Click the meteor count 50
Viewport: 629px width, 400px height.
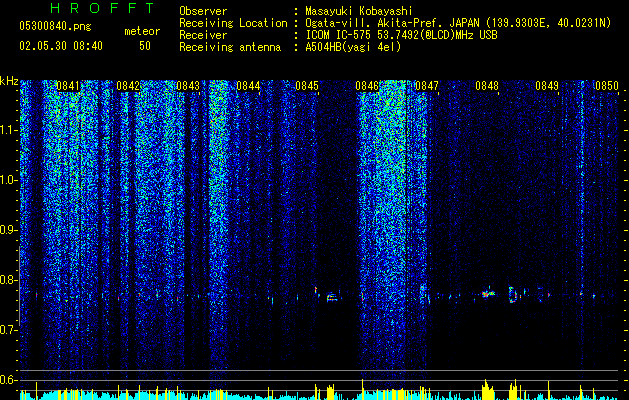point(145,46)
